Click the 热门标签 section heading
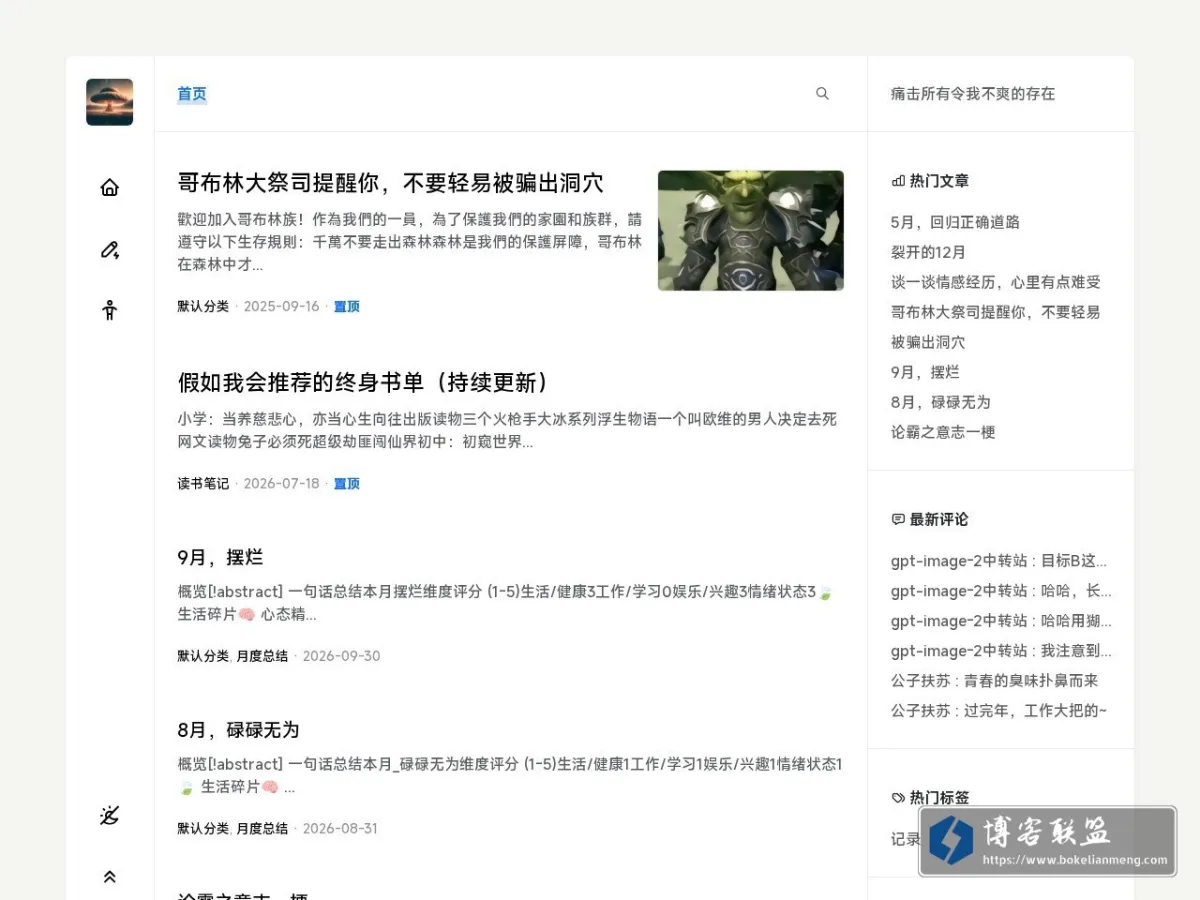 pyautogui.click(x=930, y=797)
